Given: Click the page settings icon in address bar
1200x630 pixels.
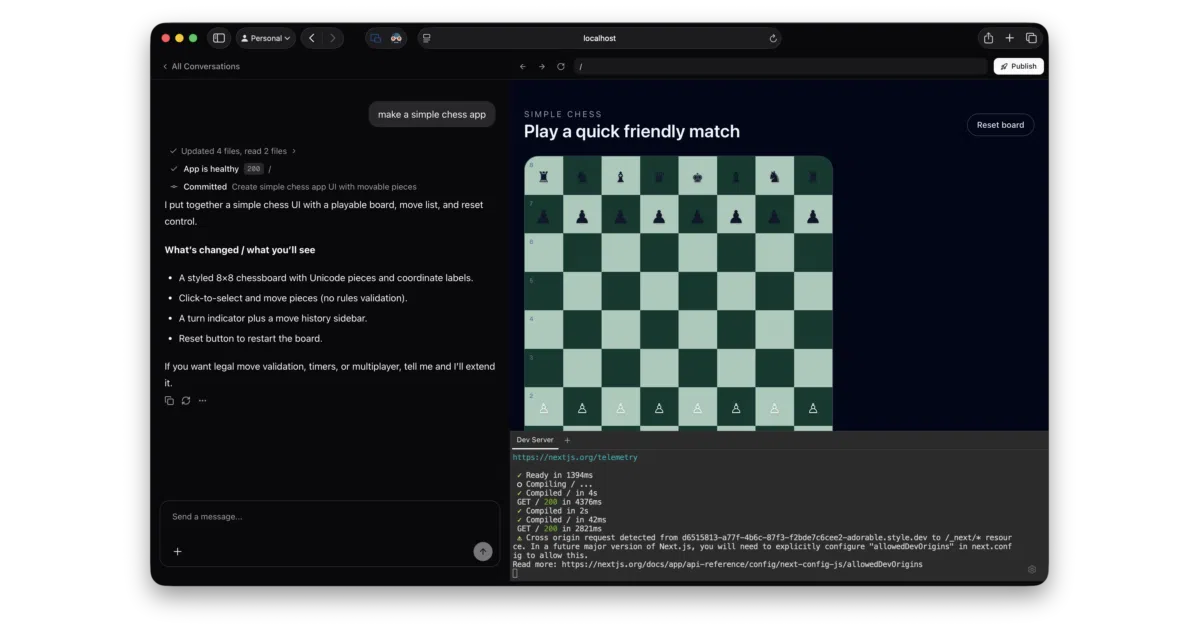Looking at the screenshot, I should pyautogui.click(x=427, y=38).
